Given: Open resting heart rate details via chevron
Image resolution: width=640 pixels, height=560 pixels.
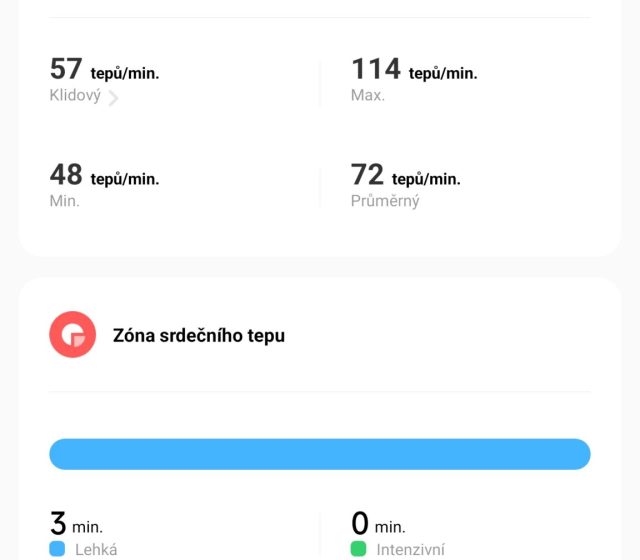Looking at the screenshot, I should click(x=113, y=98).
